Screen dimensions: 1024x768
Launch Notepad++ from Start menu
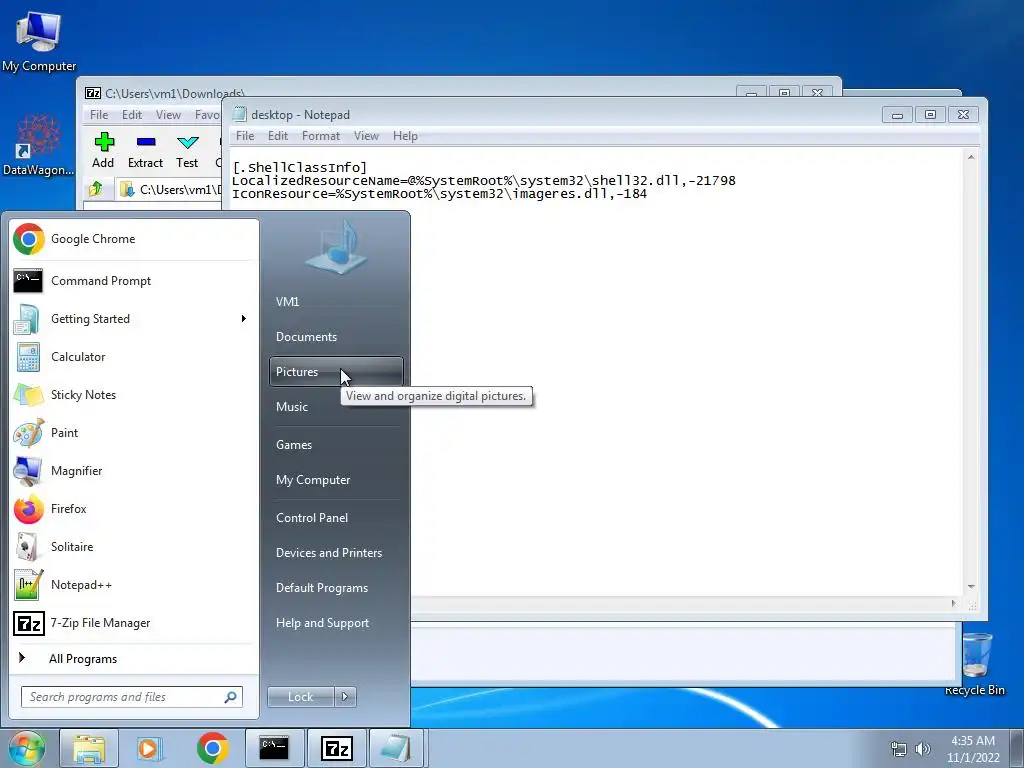[133, 584]
